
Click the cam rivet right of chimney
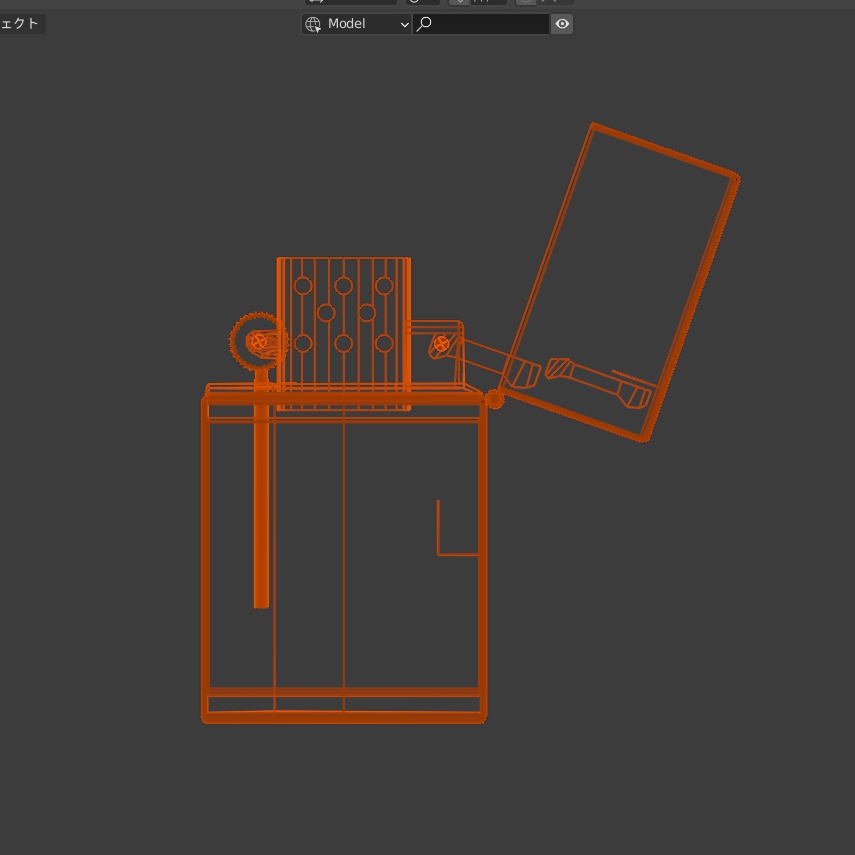[441, 343]
